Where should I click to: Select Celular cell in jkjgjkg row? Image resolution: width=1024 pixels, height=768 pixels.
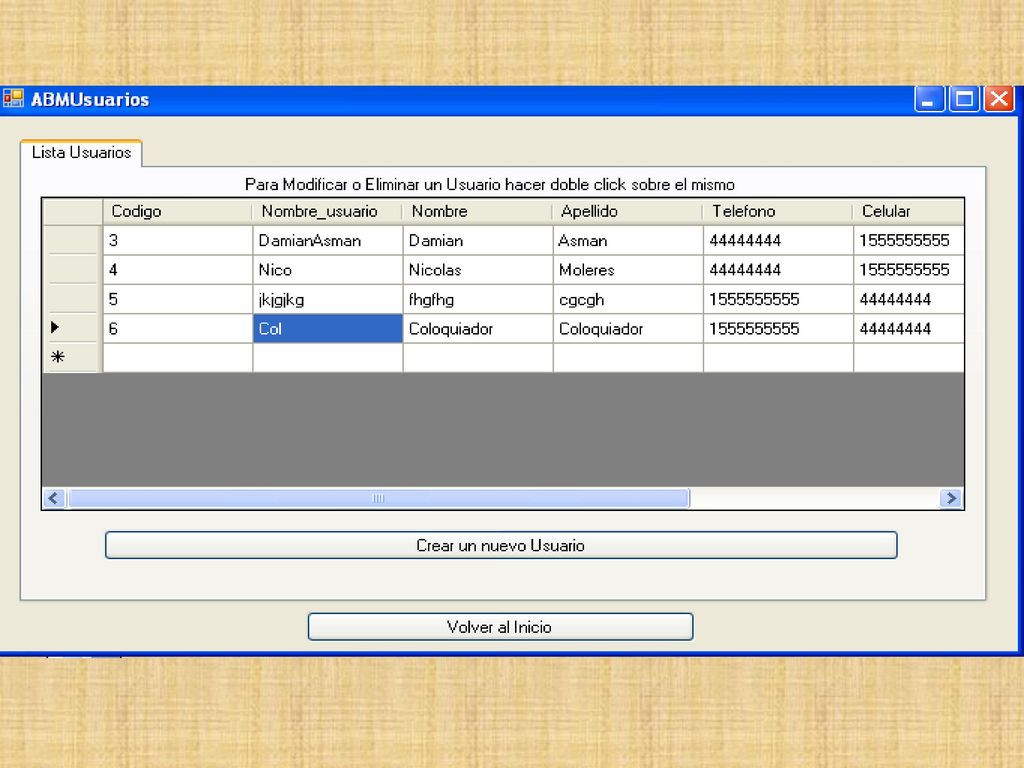[x=909, y=299]
